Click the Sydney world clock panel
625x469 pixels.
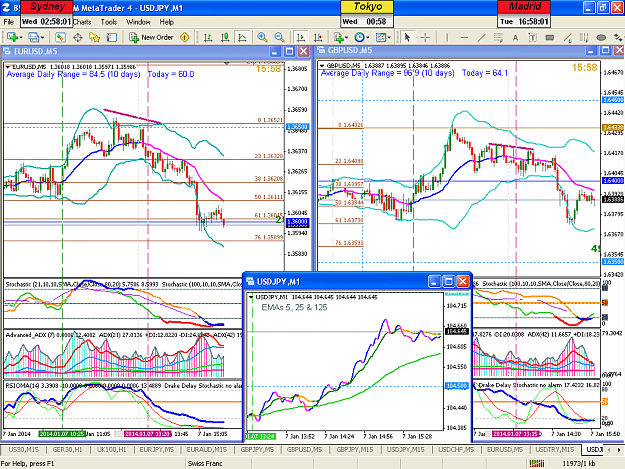click(47, 14)
